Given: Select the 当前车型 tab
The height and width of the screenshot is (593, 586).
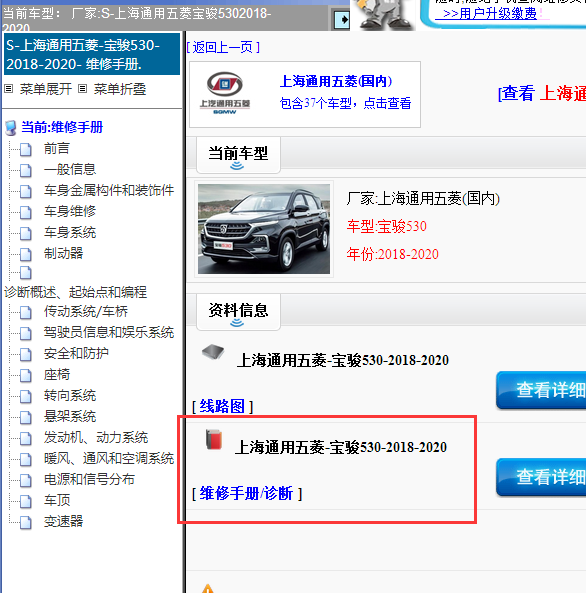Looking at the screenshot, I should (x=238, y=155).
